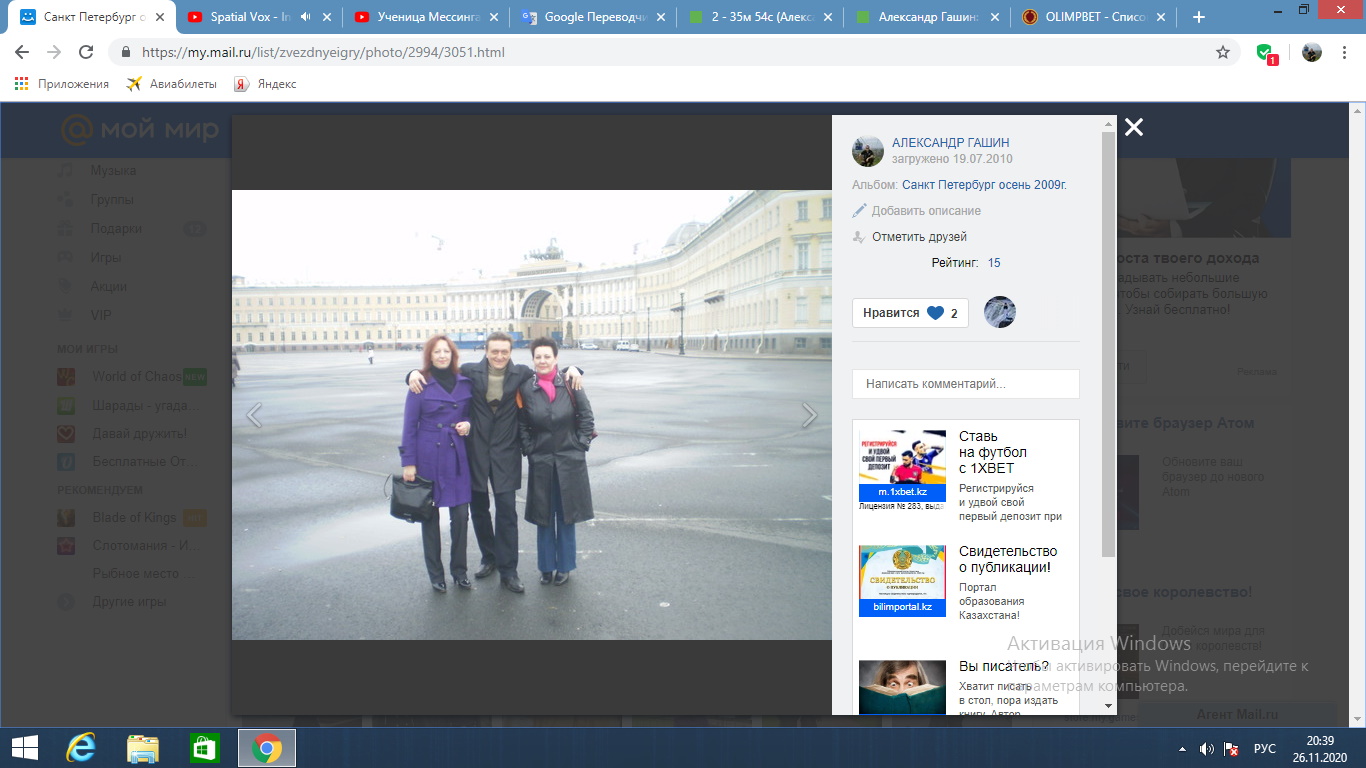Bookmark the page with the star icon

click(x=1223, y=52)
